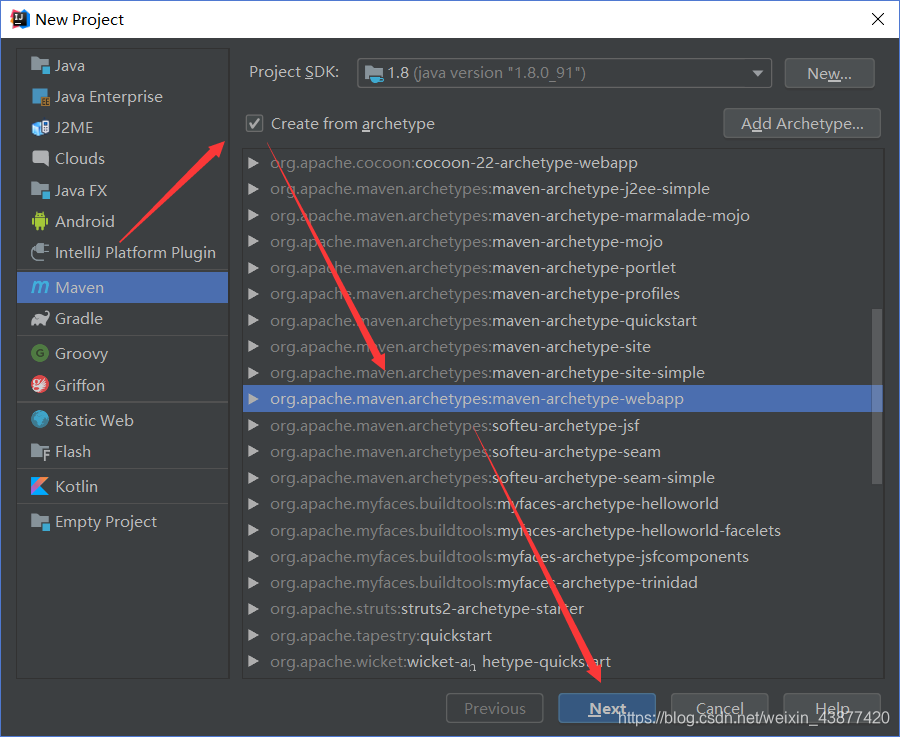Select maven-archetype-site row

click(562, 347)
